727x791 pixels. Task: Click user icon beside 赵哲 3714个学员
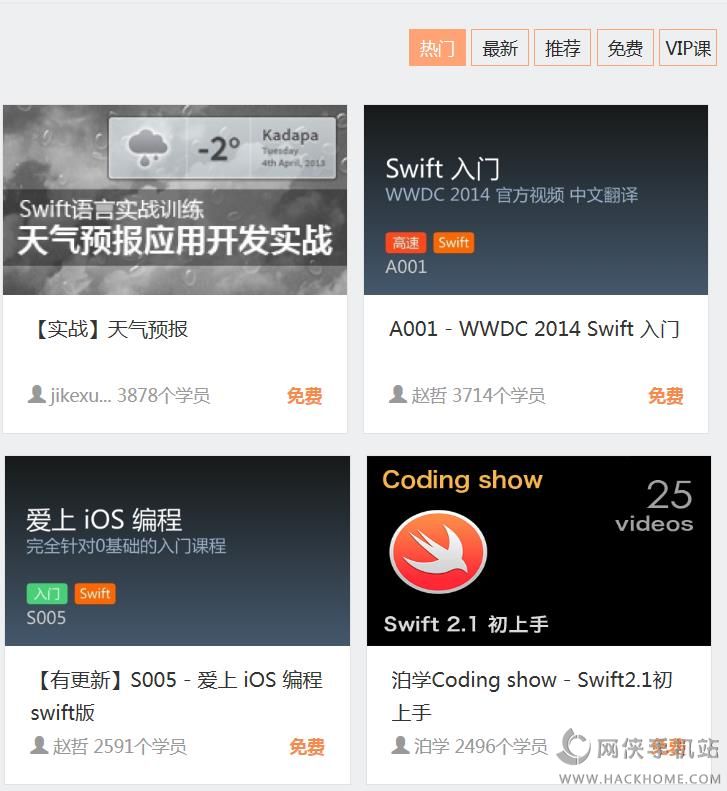[398, 394]
